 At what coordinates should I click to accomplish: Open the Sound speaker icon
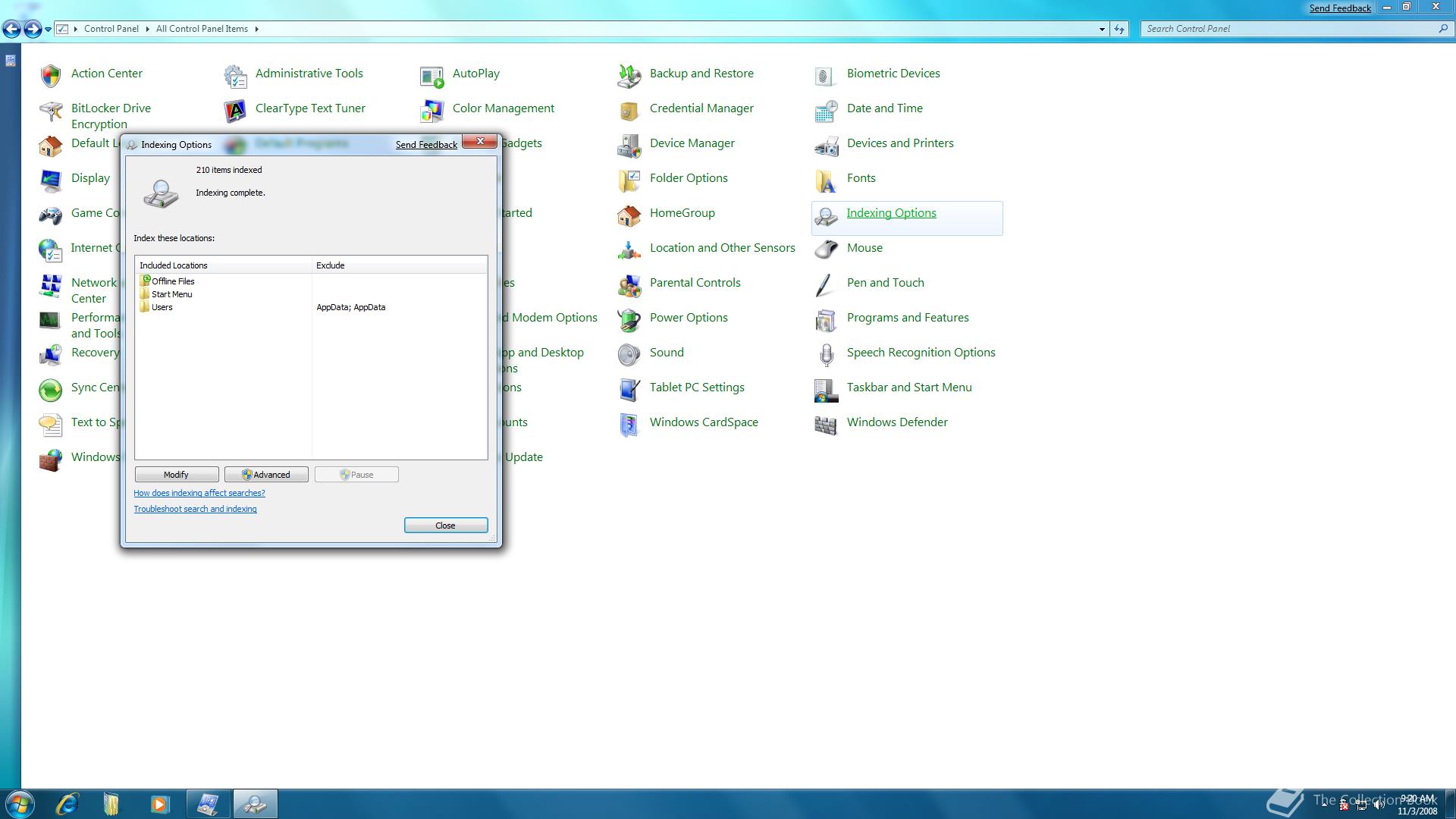(x=629, y=355)
